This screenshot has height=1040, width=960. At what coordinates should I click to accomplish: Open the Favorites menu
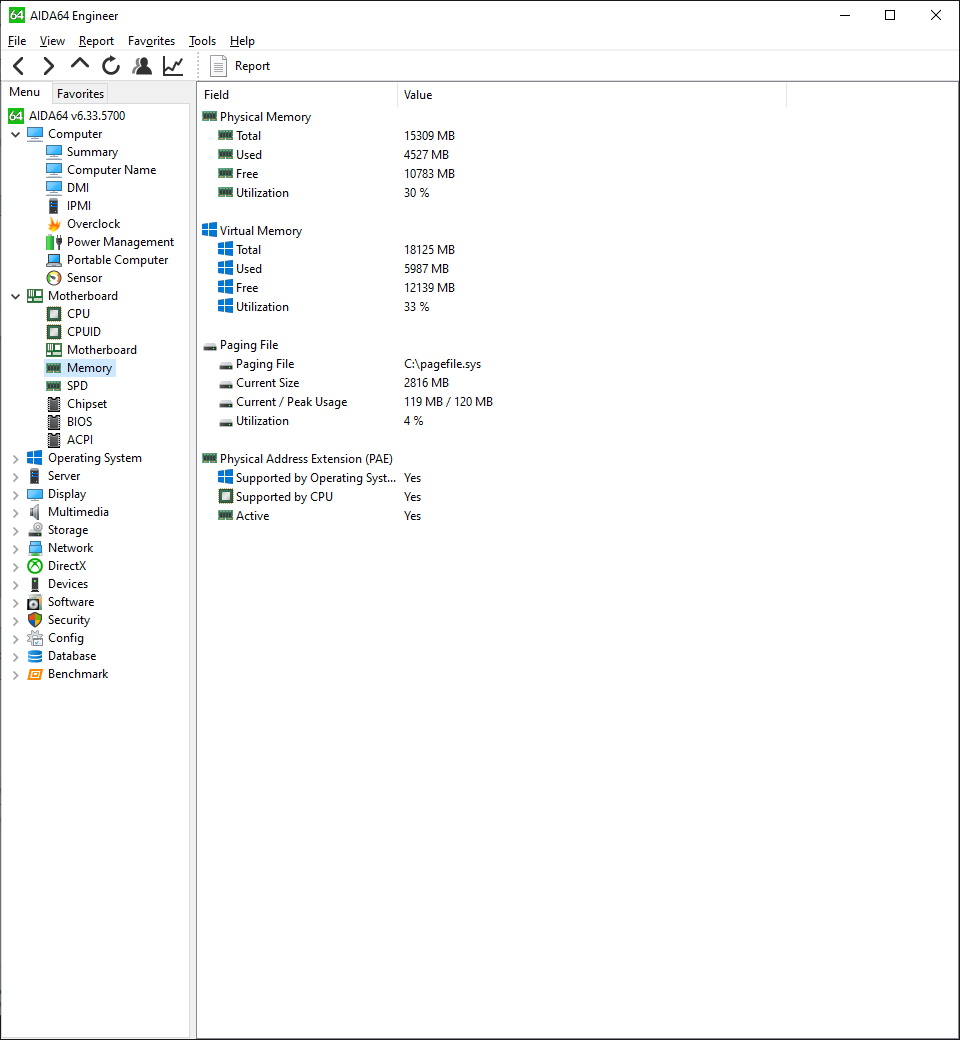[151, 41]
